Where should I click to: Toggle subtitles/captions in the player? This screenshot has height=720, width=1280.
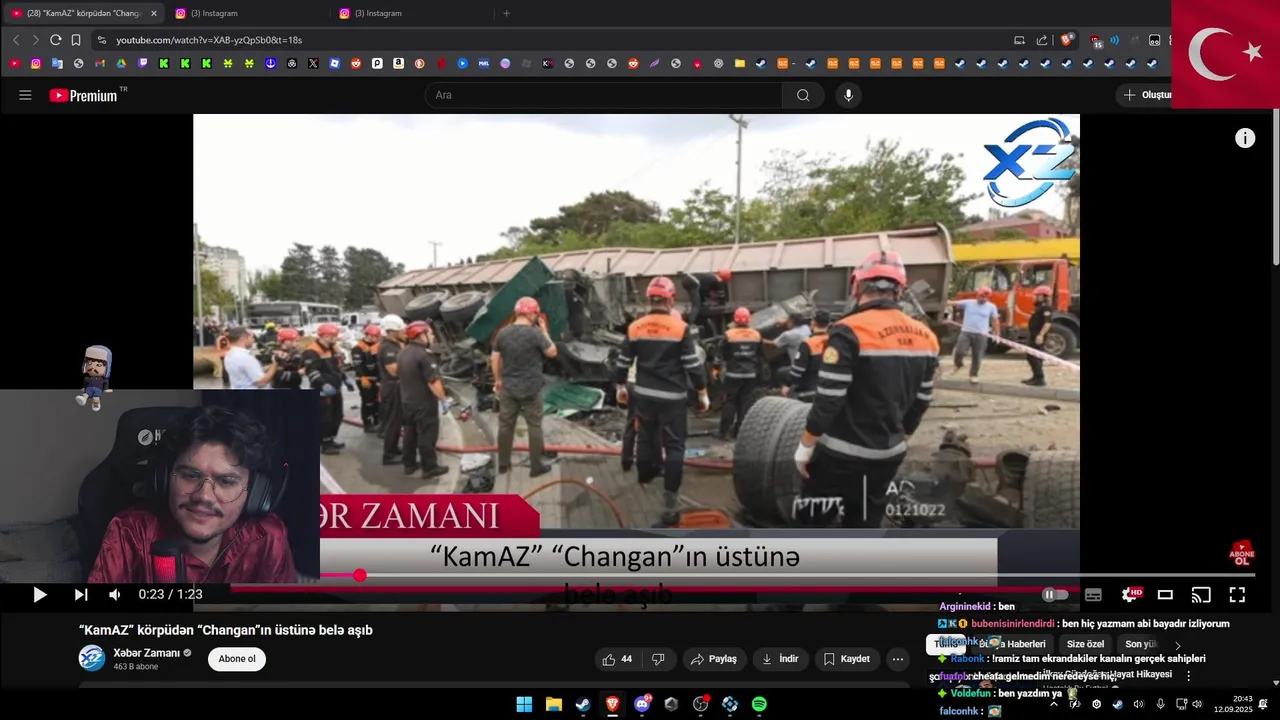coord(1093,595)
